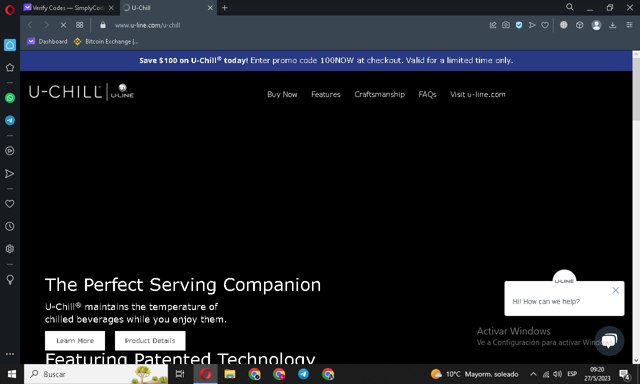This screenshot has height=384, width=640.
Task: Open the extensions cube icon
Action: point(580,25)
